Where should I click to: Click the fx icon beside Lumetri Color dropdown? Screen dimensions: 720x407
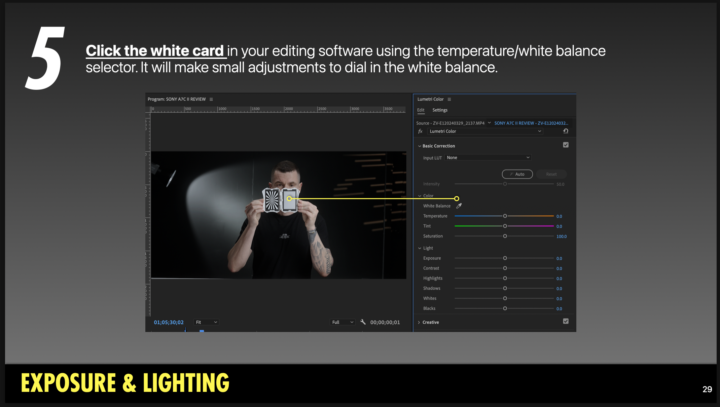pos(420,131)
